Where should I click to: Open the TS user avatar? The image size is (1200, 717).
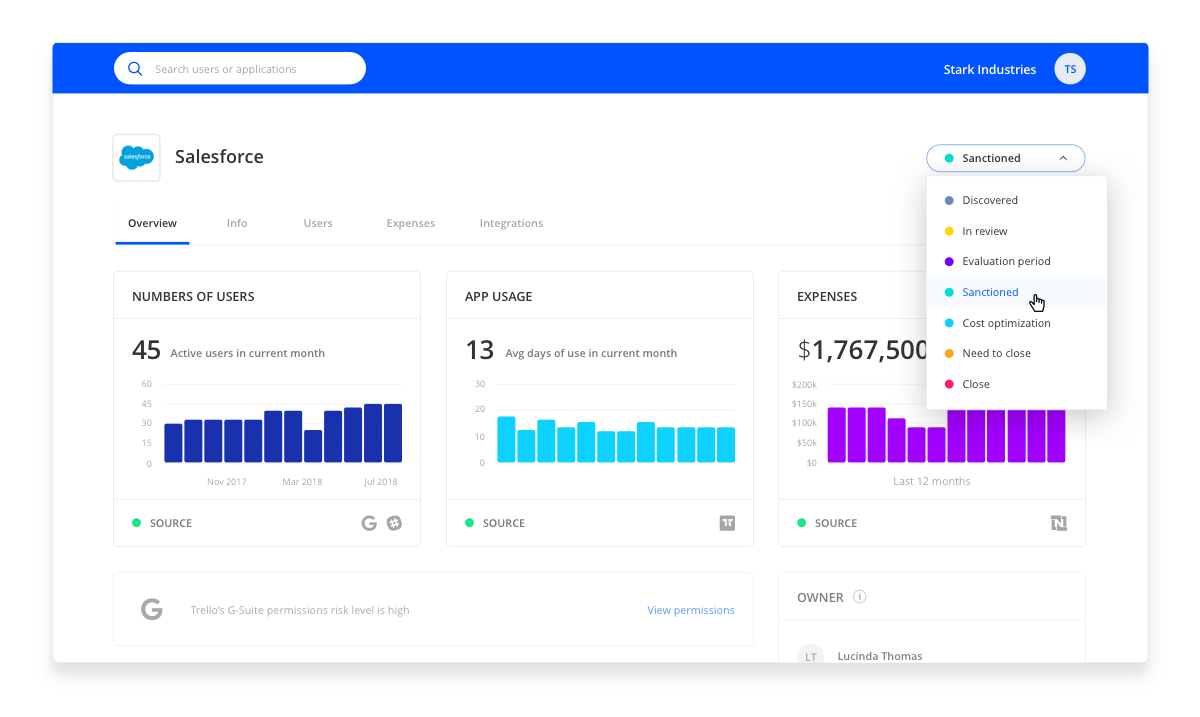point(1070,69)
